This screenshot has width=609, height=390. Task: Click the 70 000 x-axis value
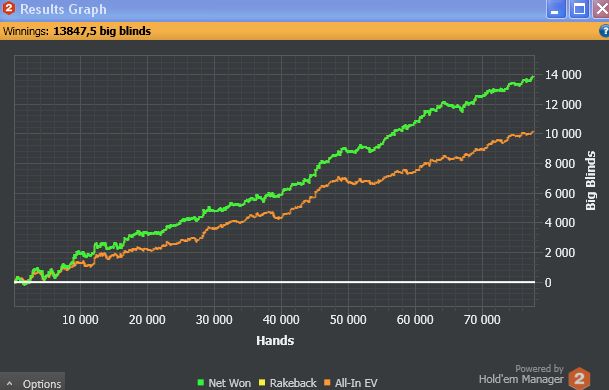(482, 320)
